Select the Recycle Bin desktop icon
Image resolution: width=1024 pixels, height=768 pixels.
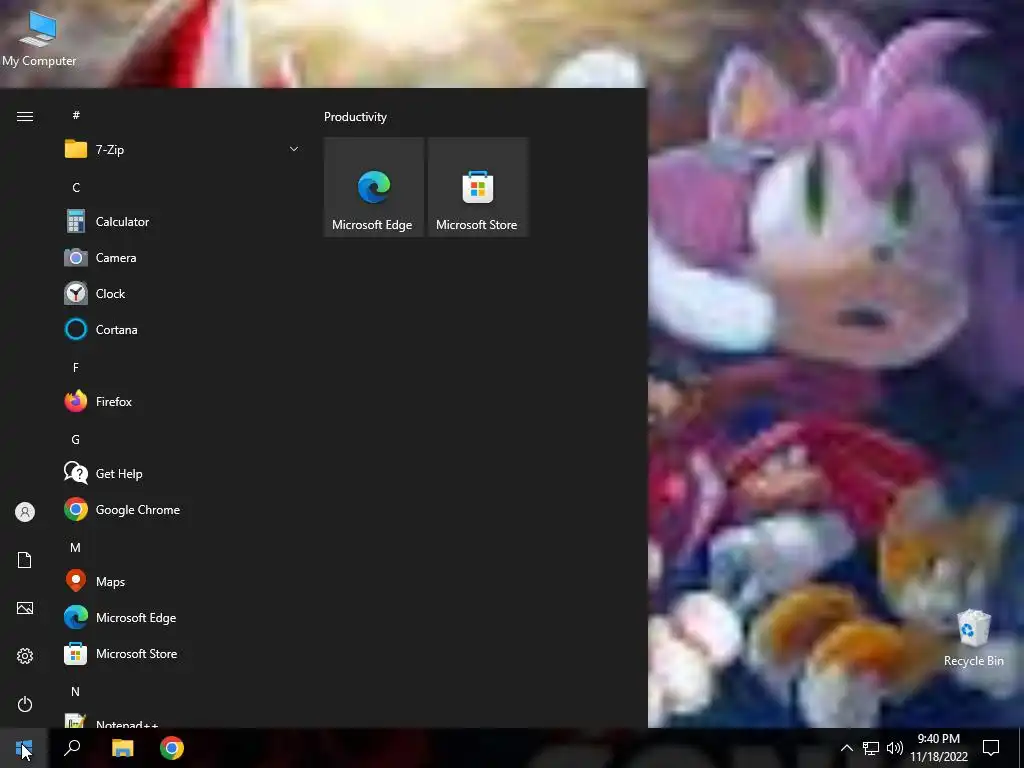click(x=973, y=638)
